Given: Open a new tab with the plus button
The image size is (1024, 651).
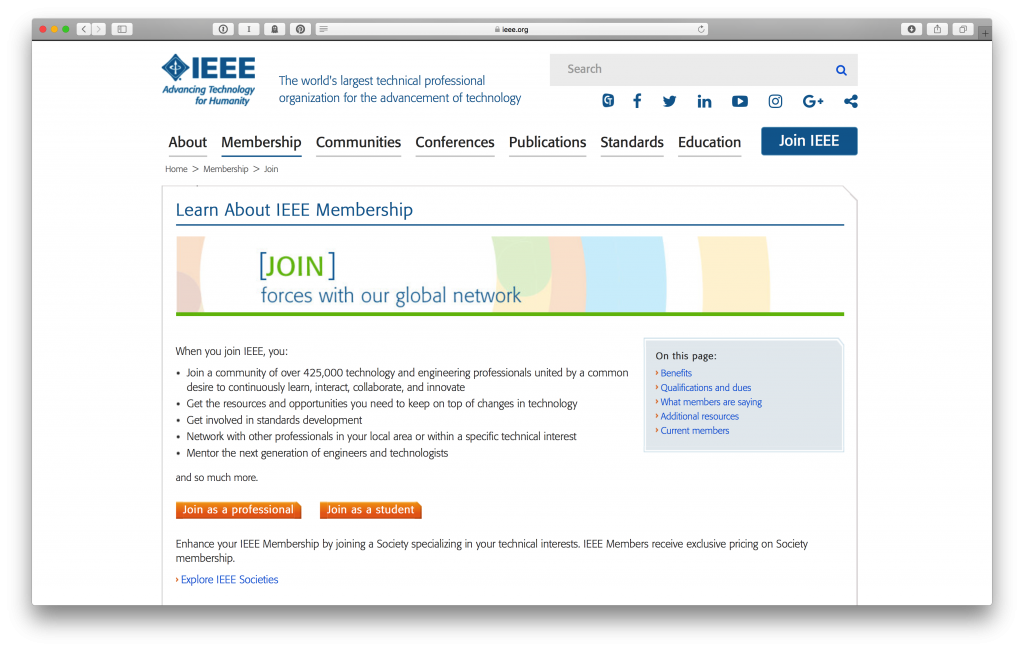Looking at the screenshot, I should 985,33.
